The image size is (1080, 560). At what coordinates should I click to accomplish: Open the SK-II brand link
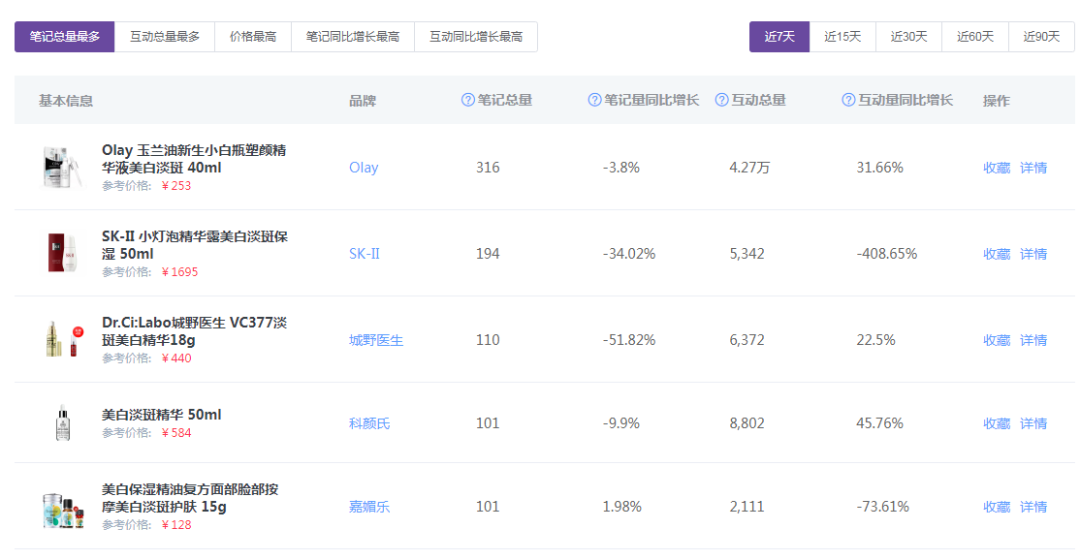tap(364, 253)
